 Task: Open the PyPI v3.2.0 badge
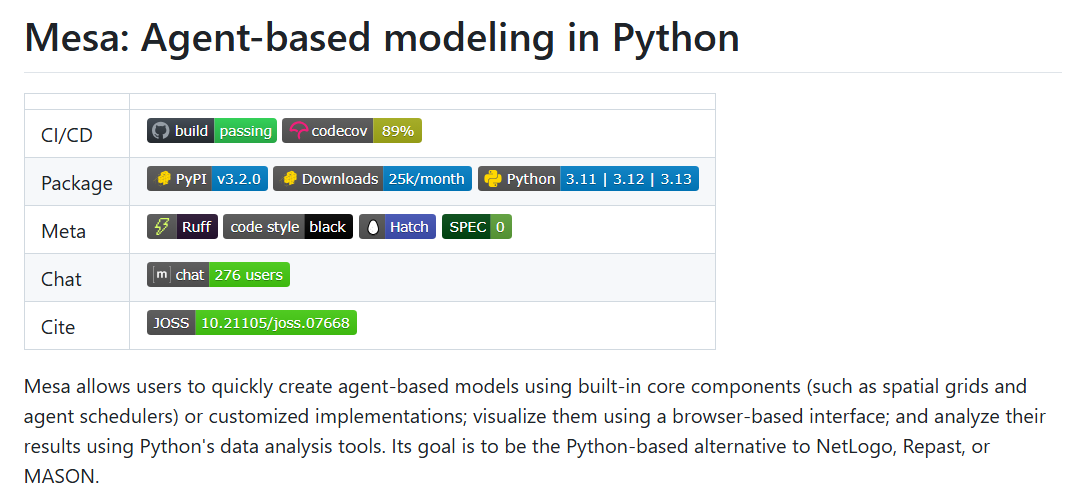pos(207,179)
